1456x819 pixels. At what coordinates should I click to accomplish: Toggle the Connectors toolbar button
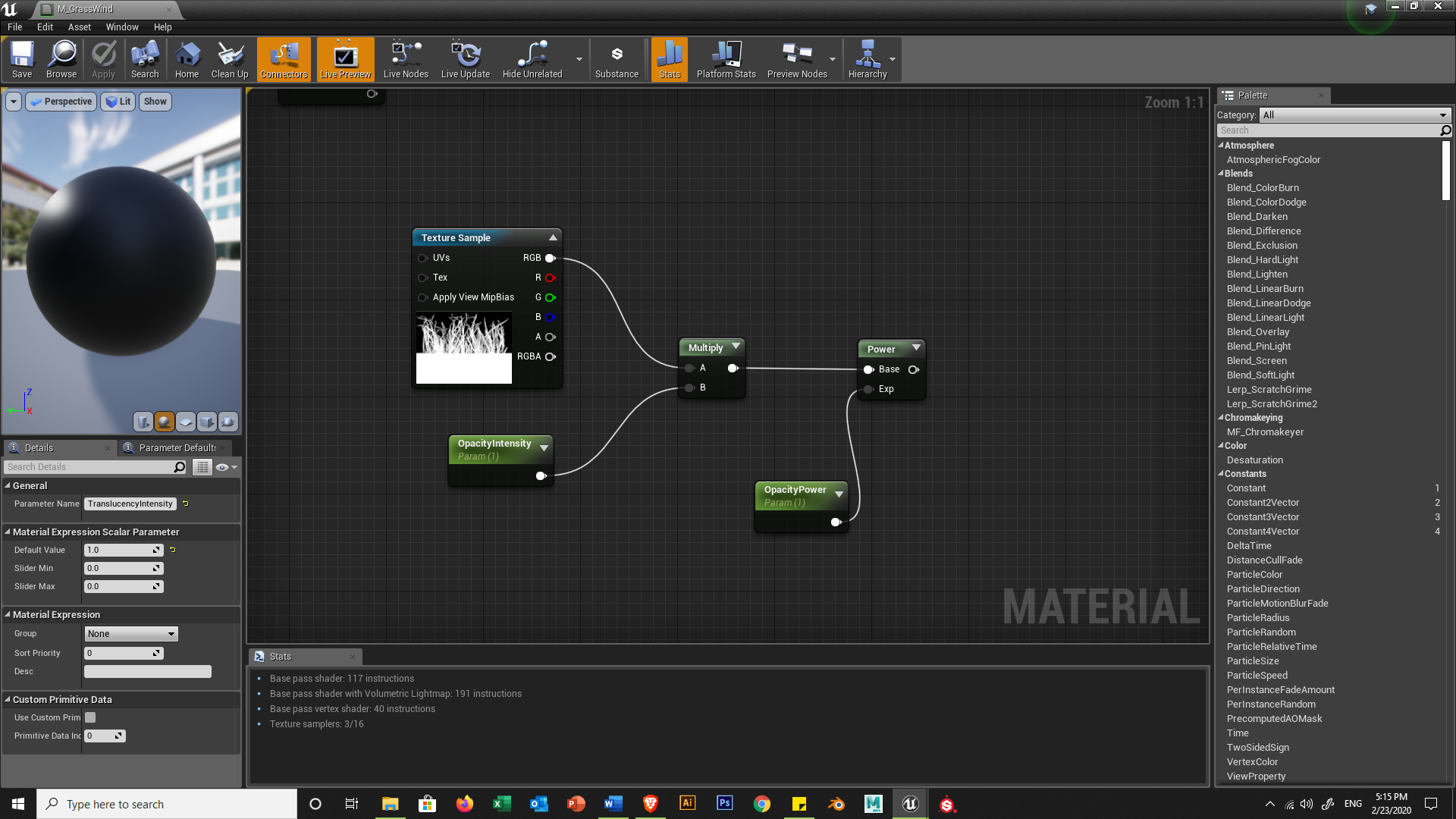click(284, 59)
